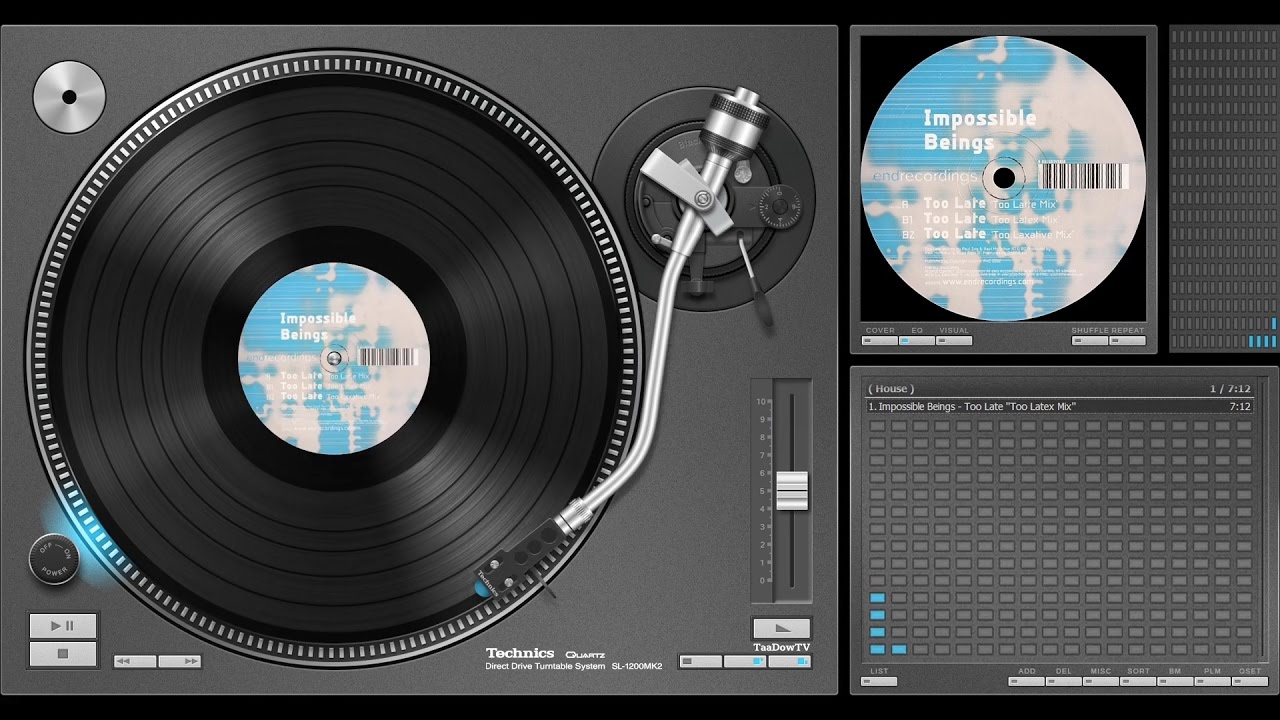The image size is (1280, 720).
Task: Click the record label on the spinning vinyl
Action: [334, 358]
